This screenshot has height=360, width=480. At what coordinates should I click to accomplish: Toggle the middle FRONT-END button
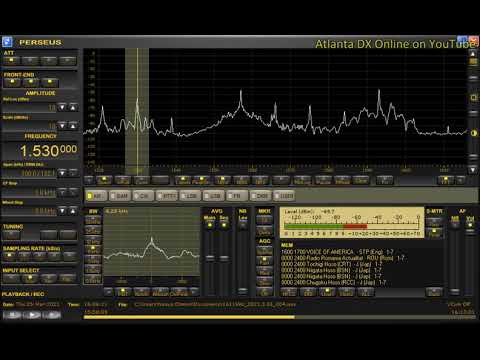coord(31,82)
